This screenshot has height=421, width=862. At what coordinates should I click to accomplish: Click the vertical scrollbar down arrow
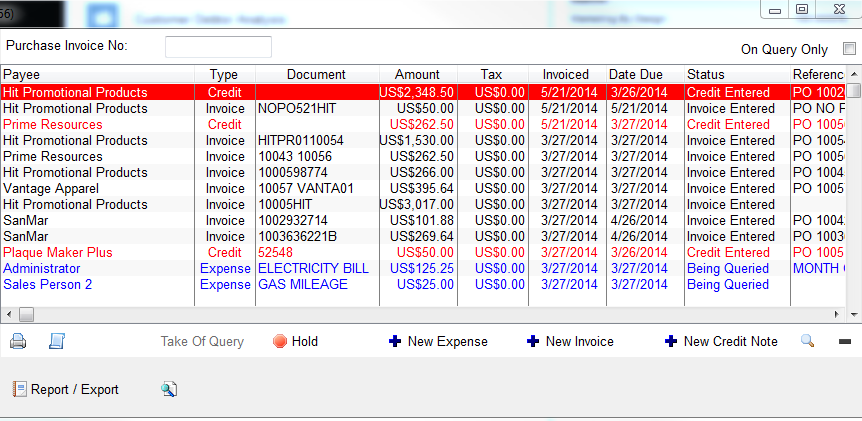coord(854,314)
